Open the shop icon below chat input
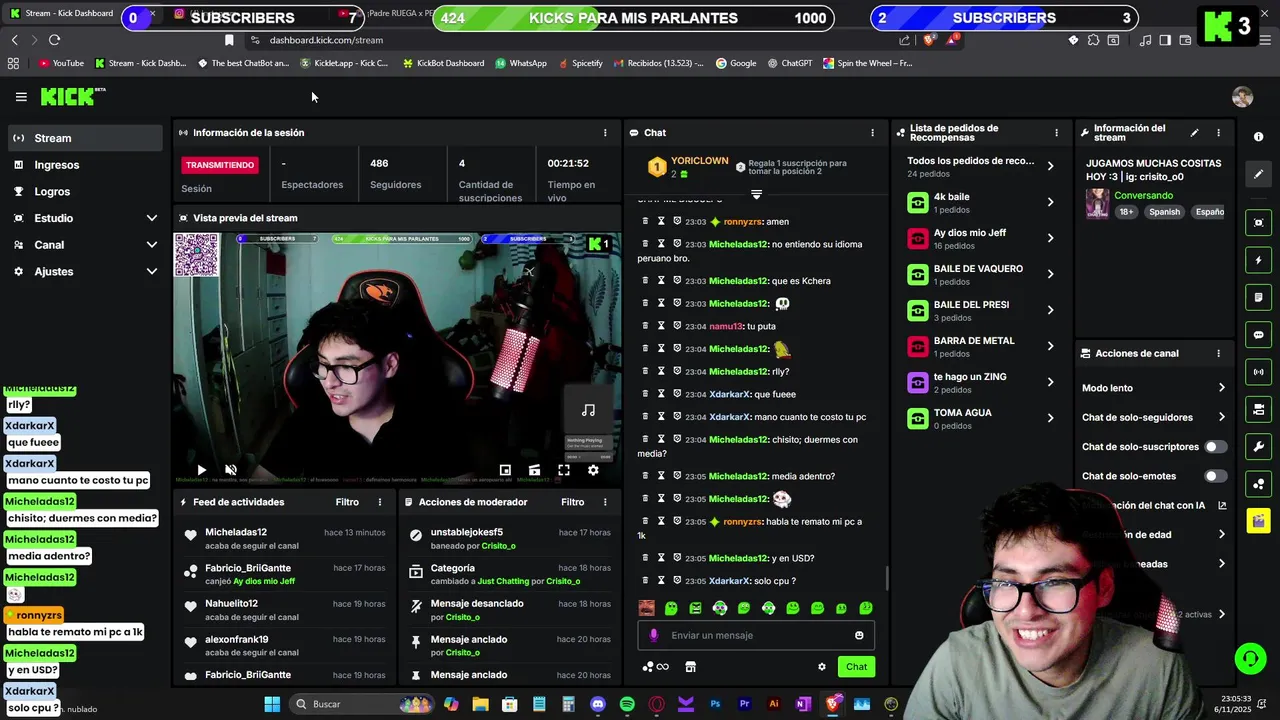1280x720 pixels. click(x=690, y=667)
